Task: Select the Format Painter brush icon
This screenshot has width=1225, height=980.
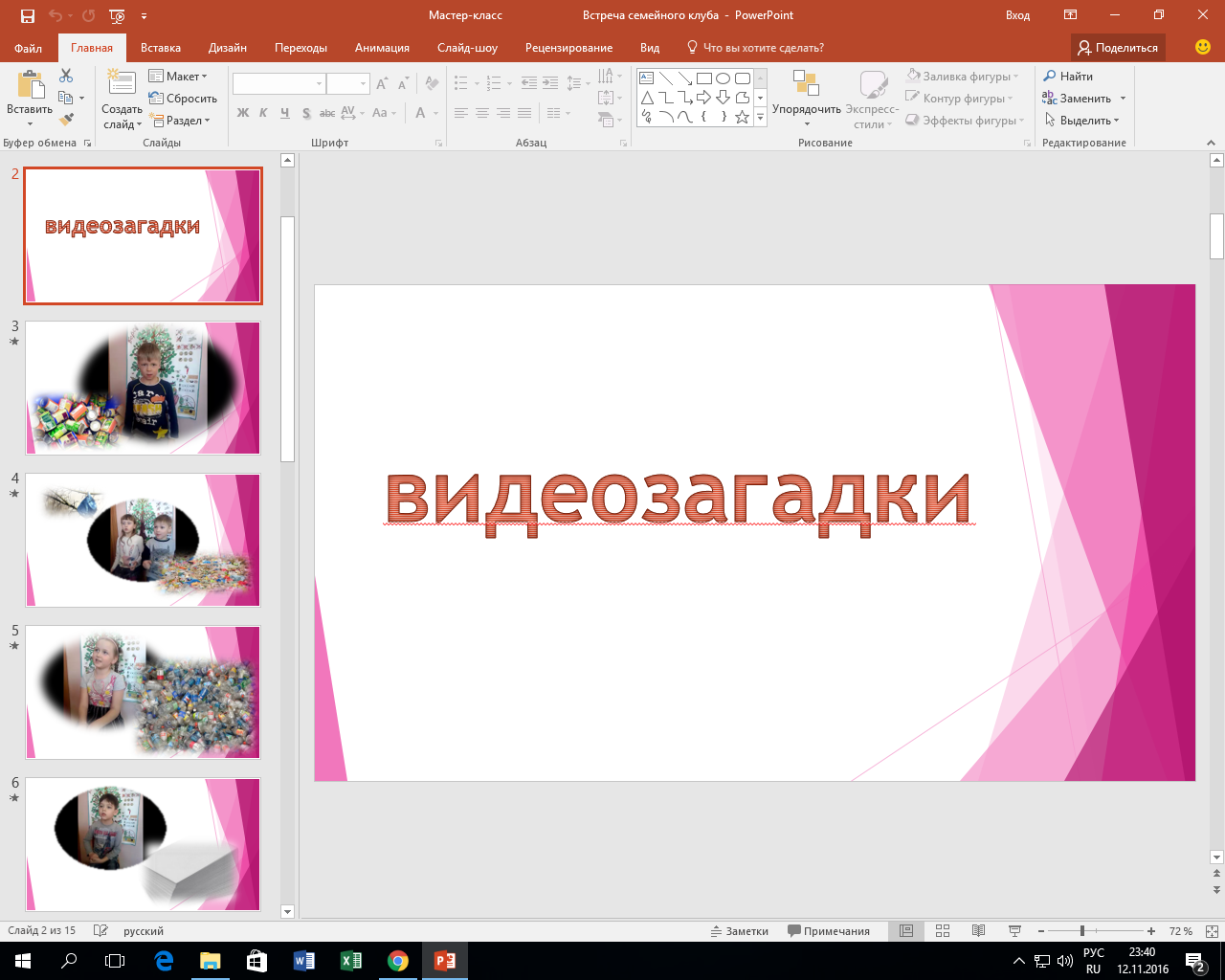Action: click(66, 120)
